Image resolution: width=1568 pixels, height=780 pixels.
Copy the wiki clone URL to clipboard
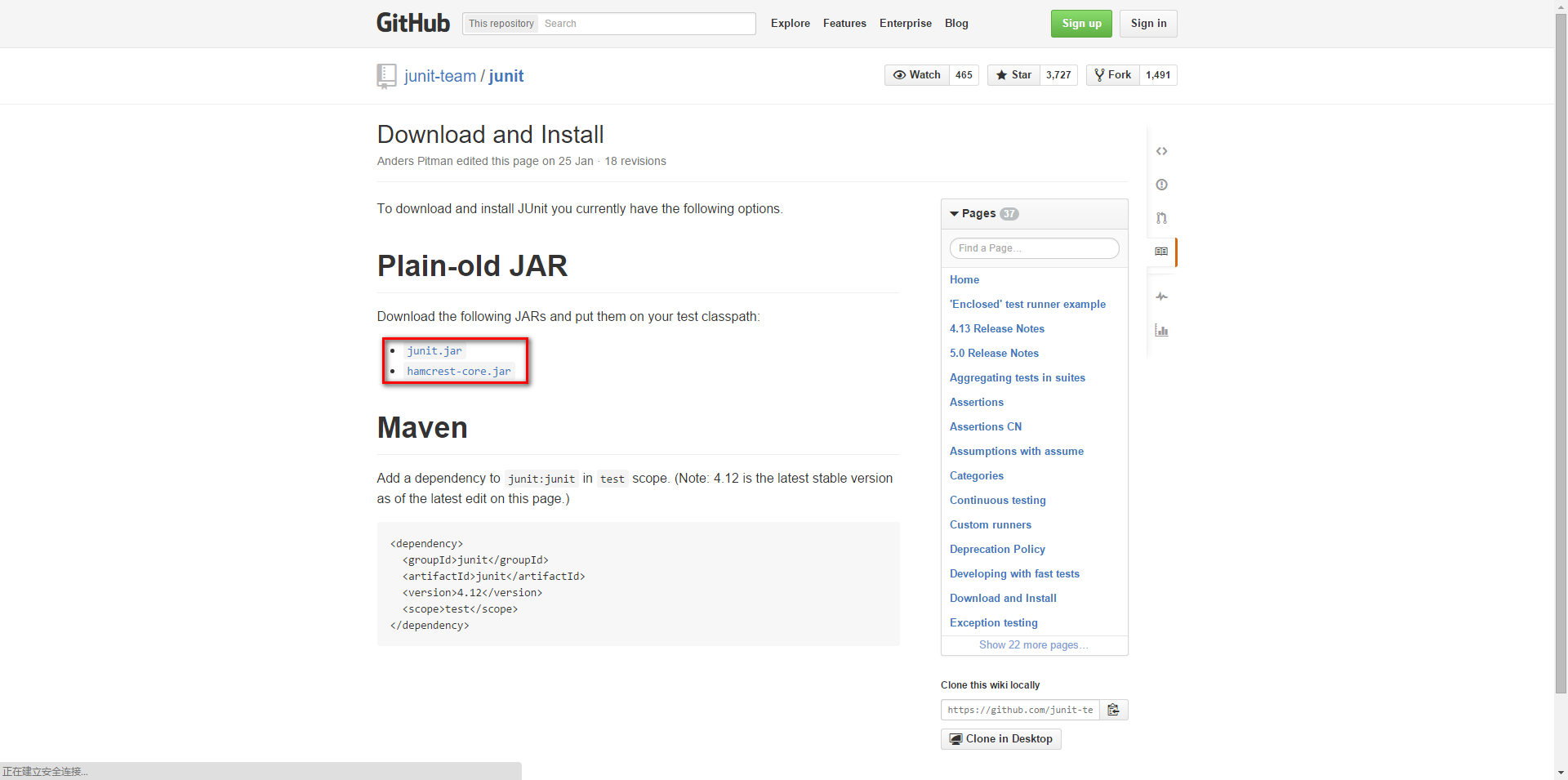[1113, 710]
